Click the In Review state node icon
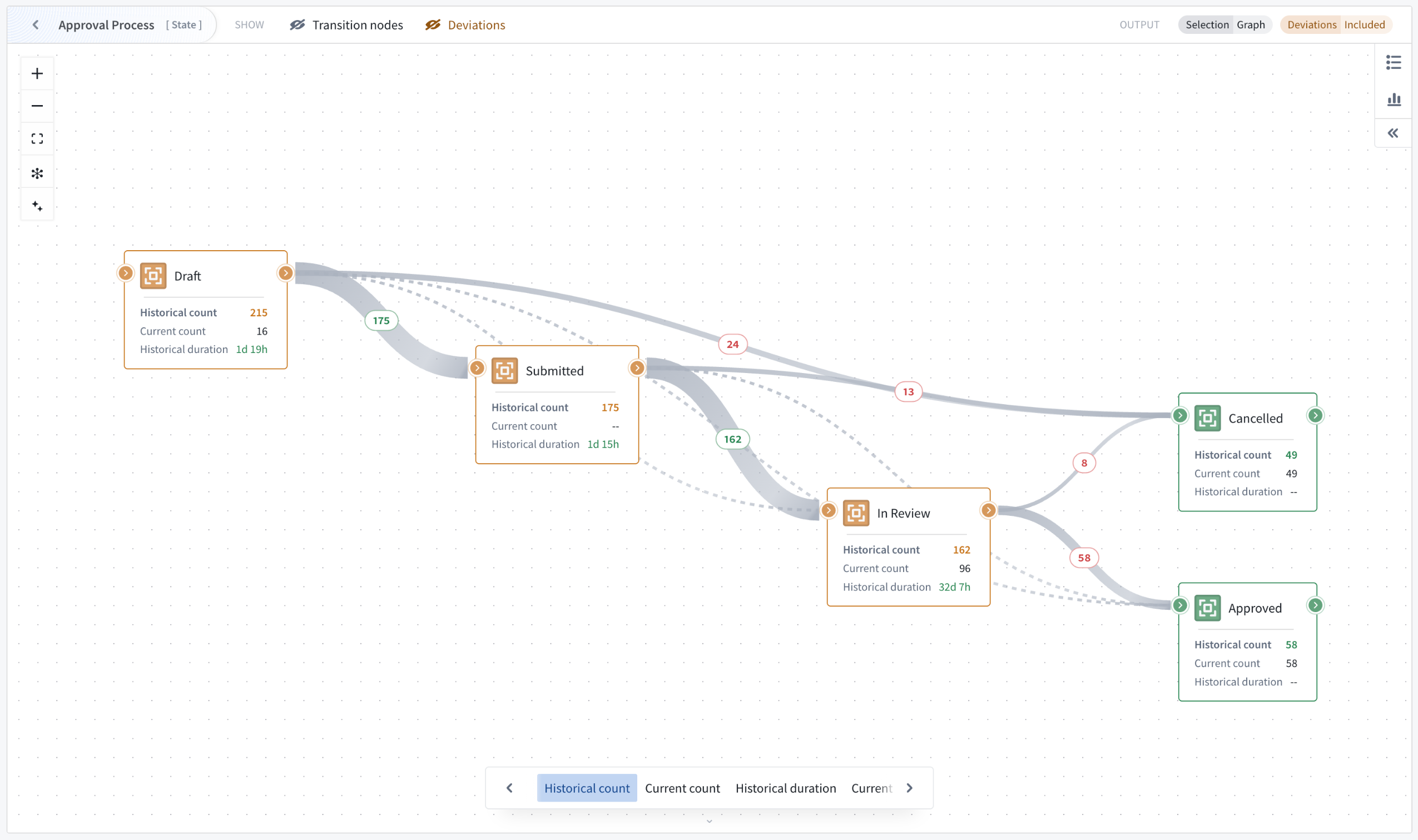The width and height of the screenshot is (1418, 840). pyautogui.click(x=856, y=513)
